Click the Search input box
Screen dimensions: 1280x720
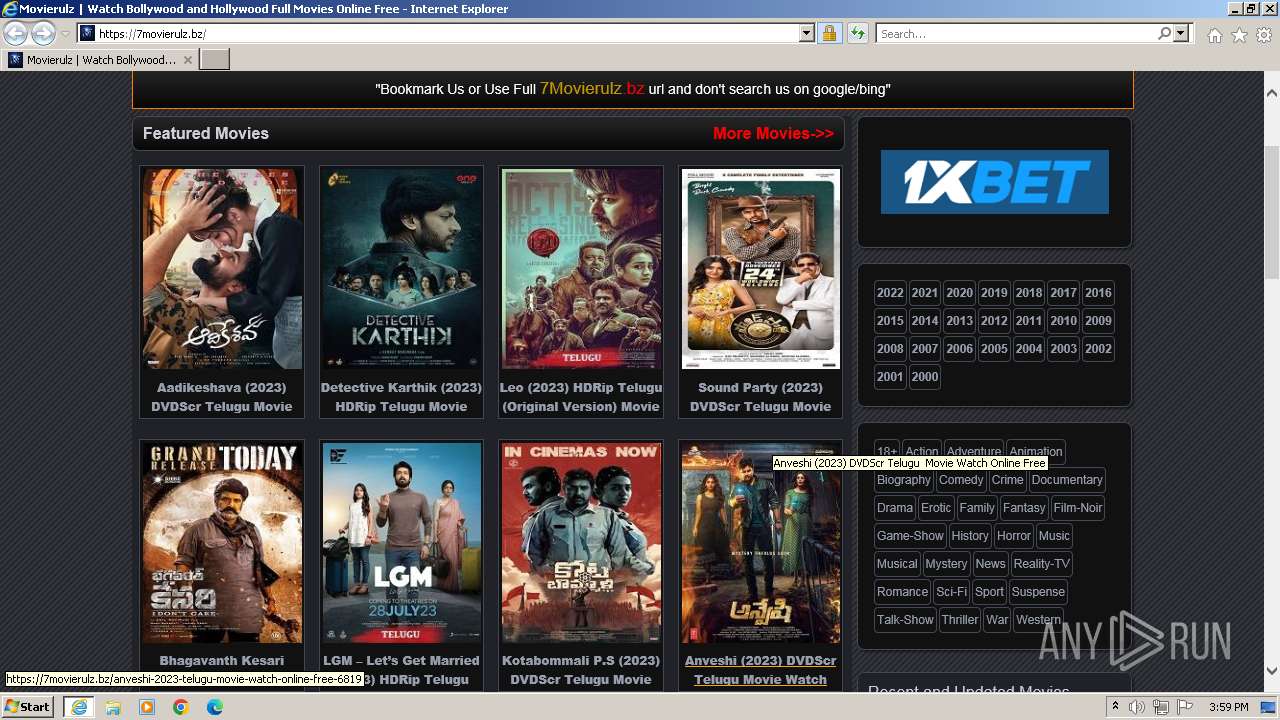(x=1017, y=34)
